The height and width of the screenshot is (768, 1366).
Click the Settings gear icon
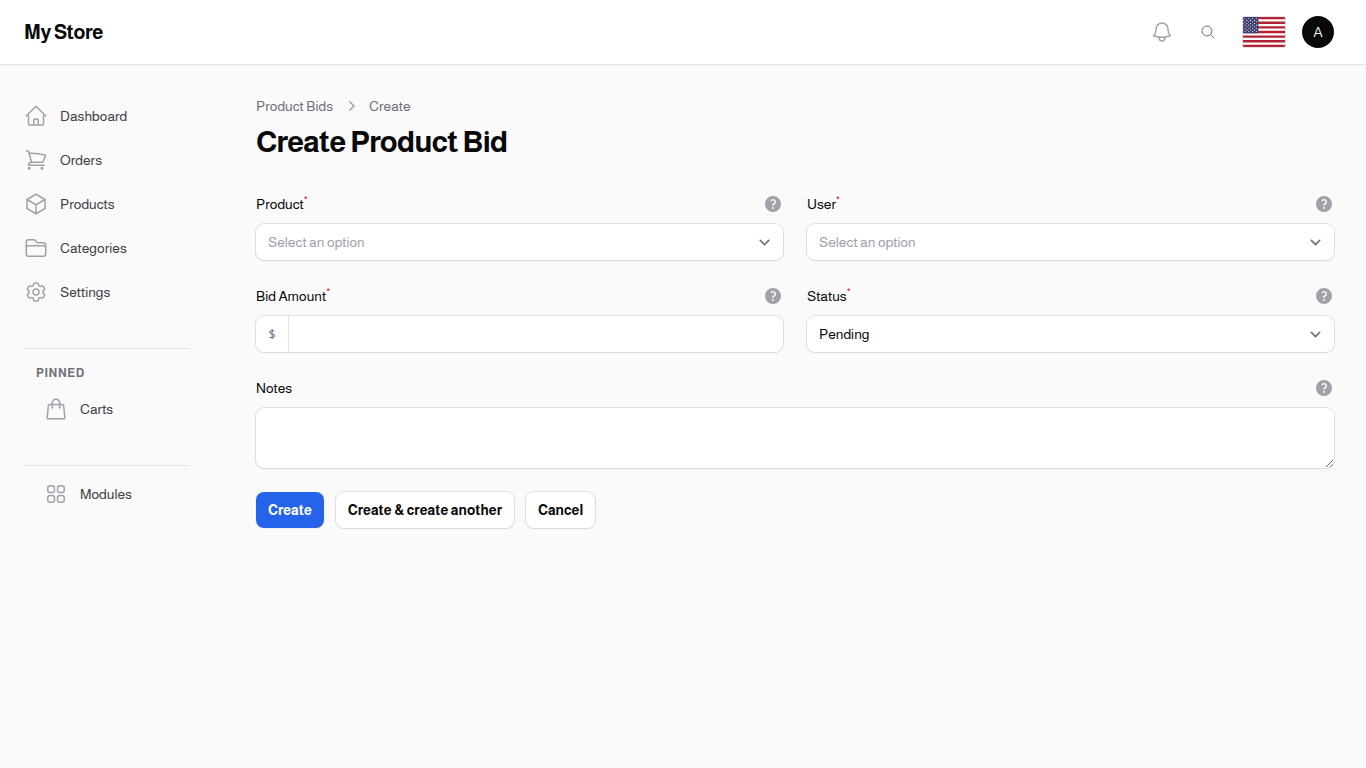[x=36, y=292]
